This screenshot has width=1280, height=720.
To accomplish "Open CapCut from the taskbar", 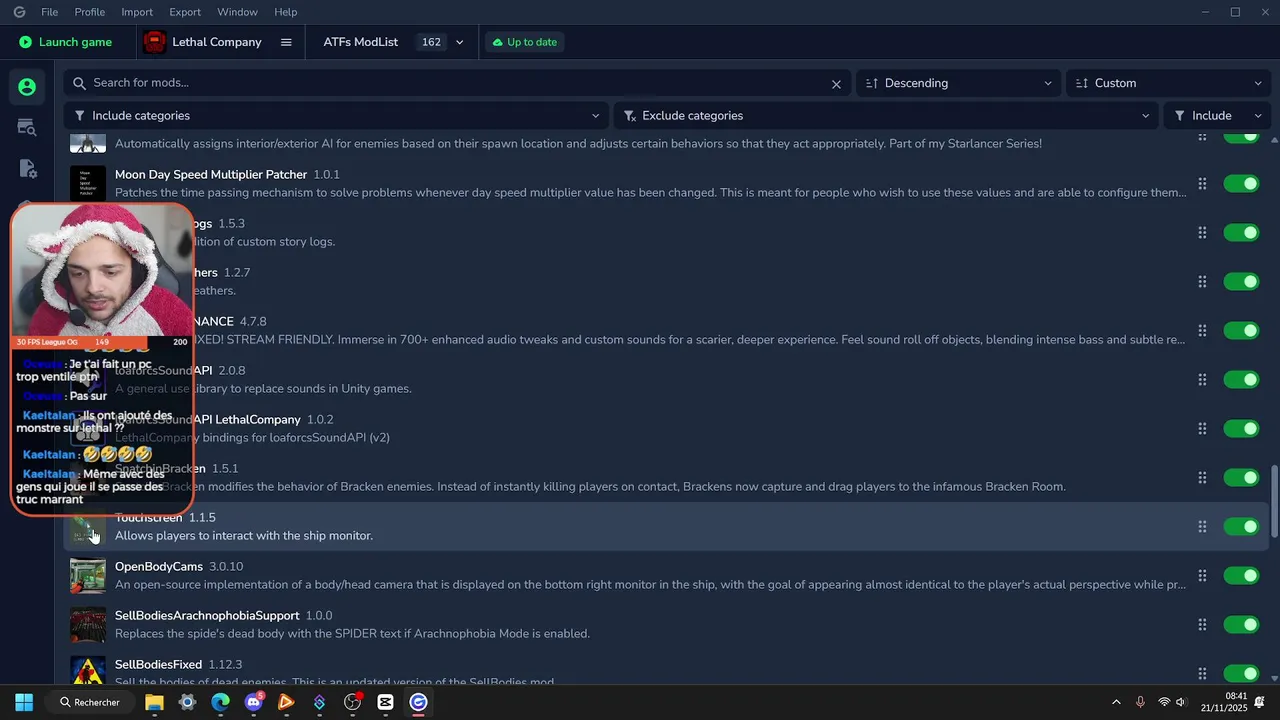I will (385, 702).
